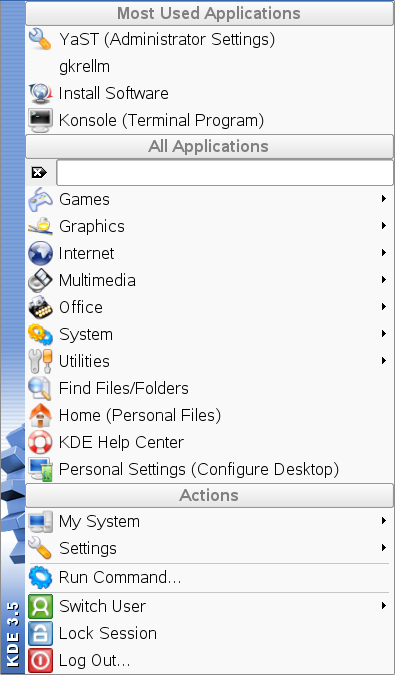This screenshot has width=395, height=675.
Task: Click the System gears icon
Action: 40,334
